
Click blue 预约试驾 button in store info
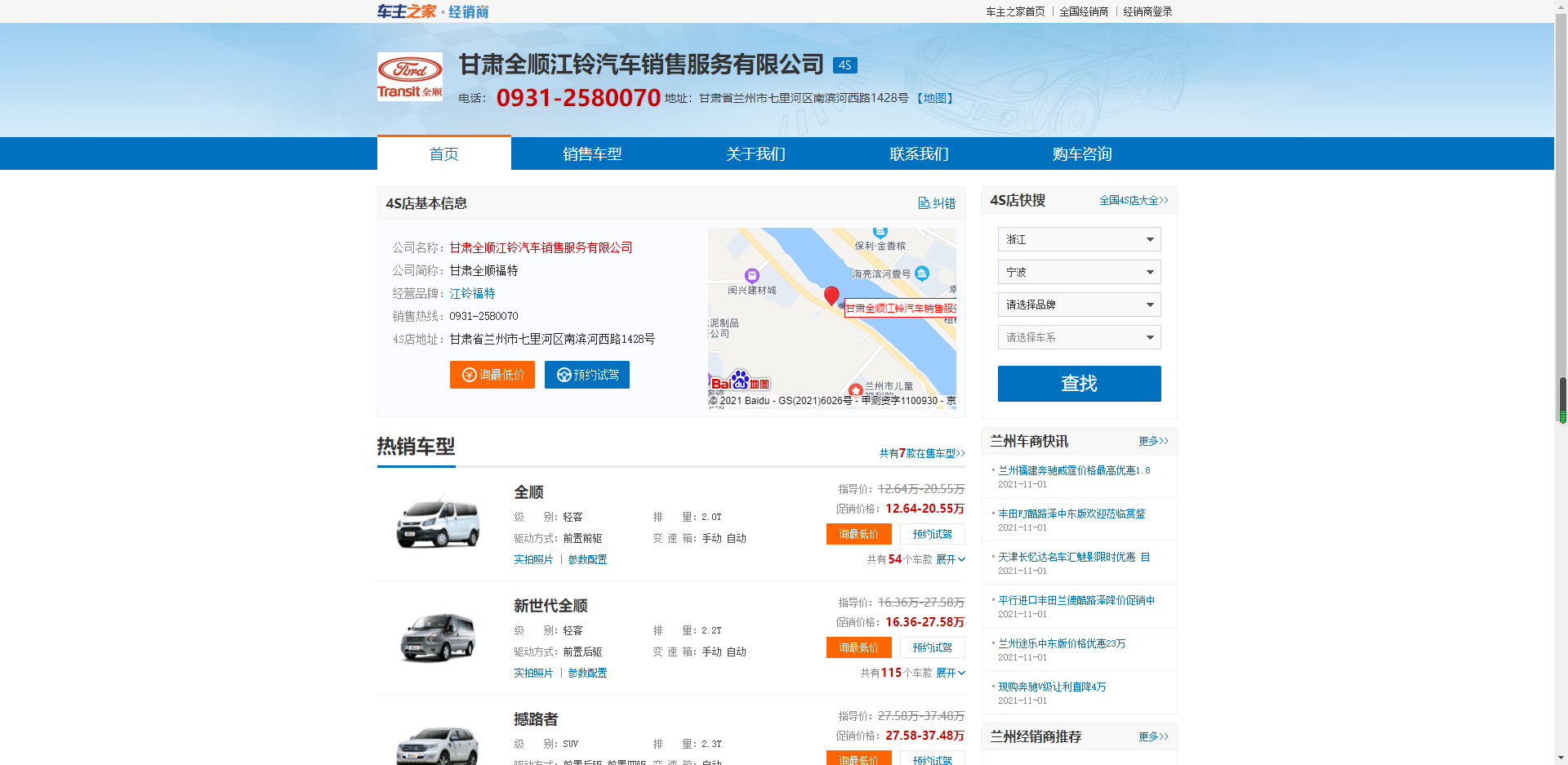point(587,375)
